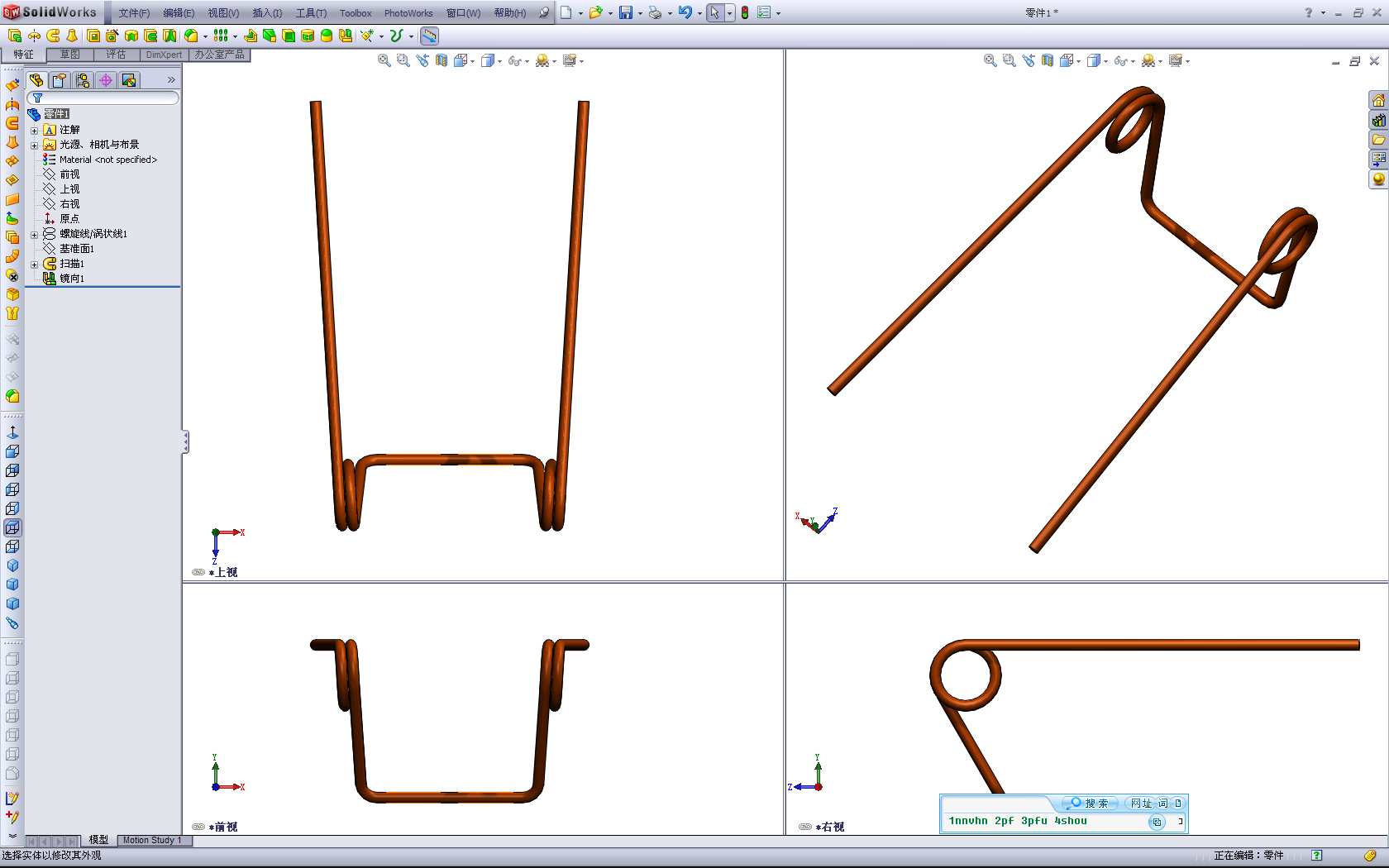1389x868 pixels.
Task: Expand the 扫描1 feature node
Action: (x=34, y=265)
